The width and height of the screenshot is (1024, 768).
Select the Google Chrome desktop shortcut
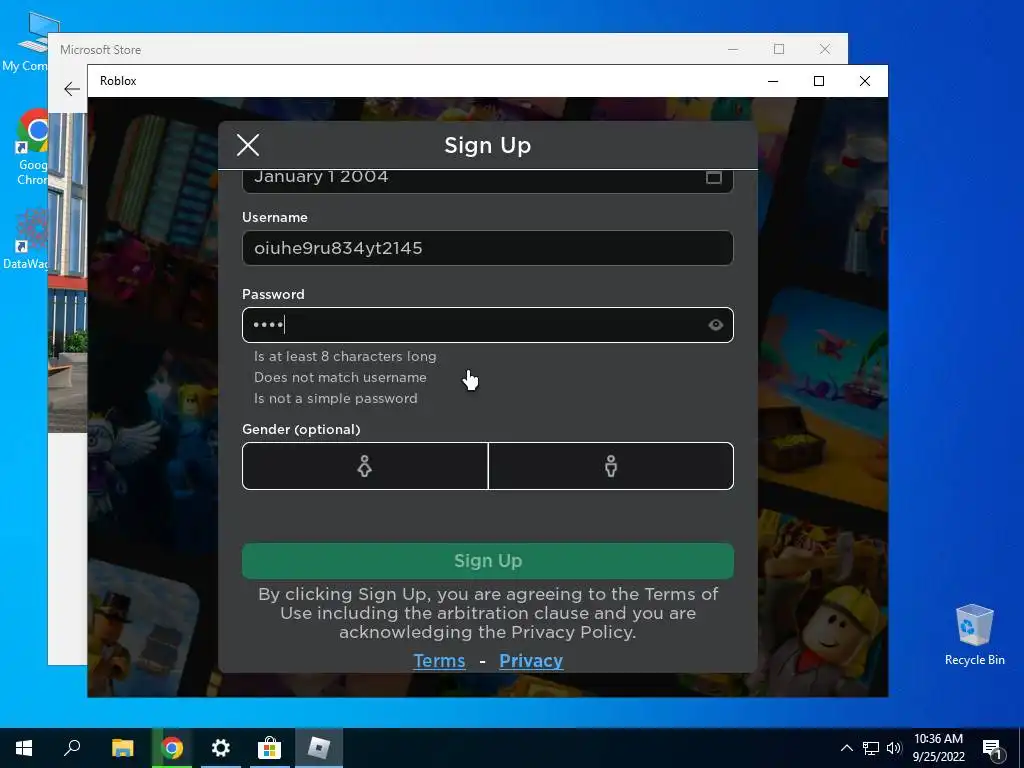[x=33, y=147]
